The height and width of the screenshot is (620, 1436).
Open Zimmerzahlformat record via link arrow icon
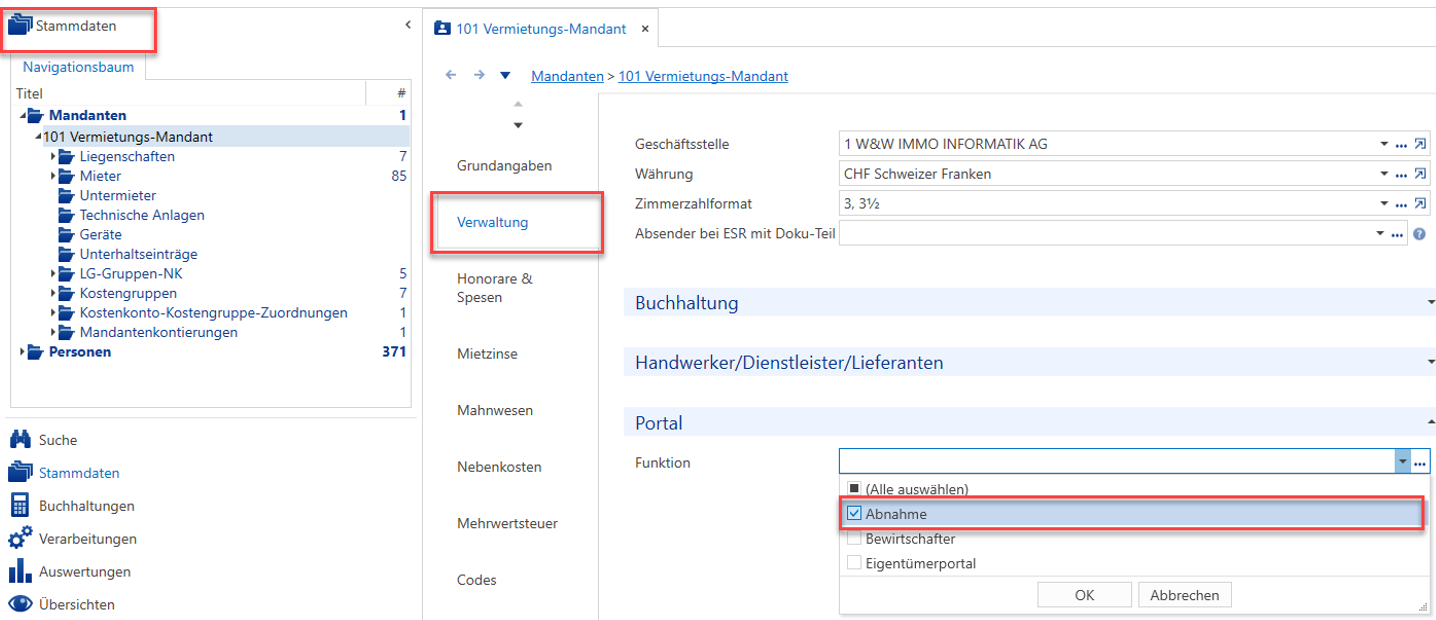coord(1420,204)
